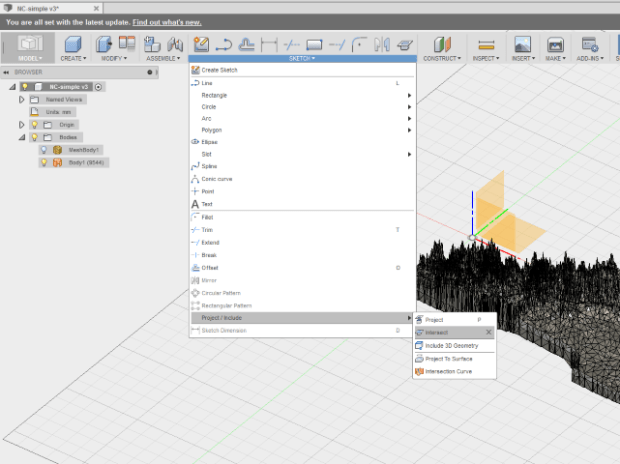Click the Mirror toolbar icon
The height and width of the screenshot is (464, 620).
click(x=382, y=44)
